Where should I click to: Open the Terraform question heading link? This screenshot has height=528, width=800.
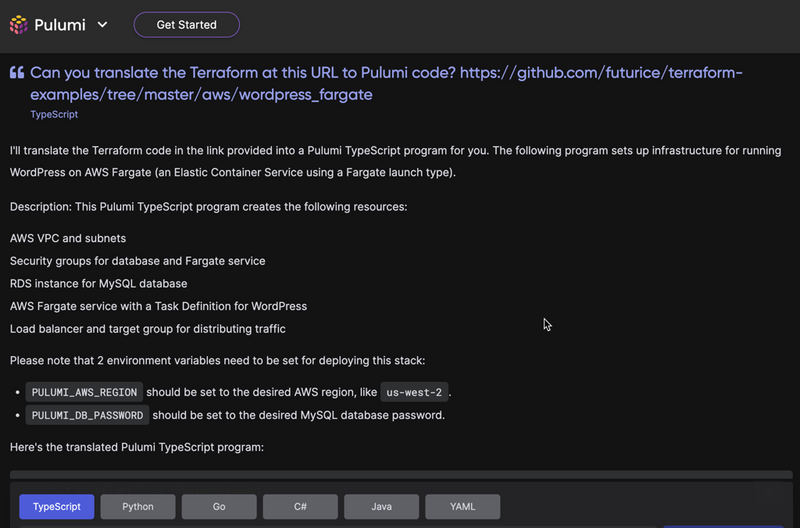pos(386,84)
